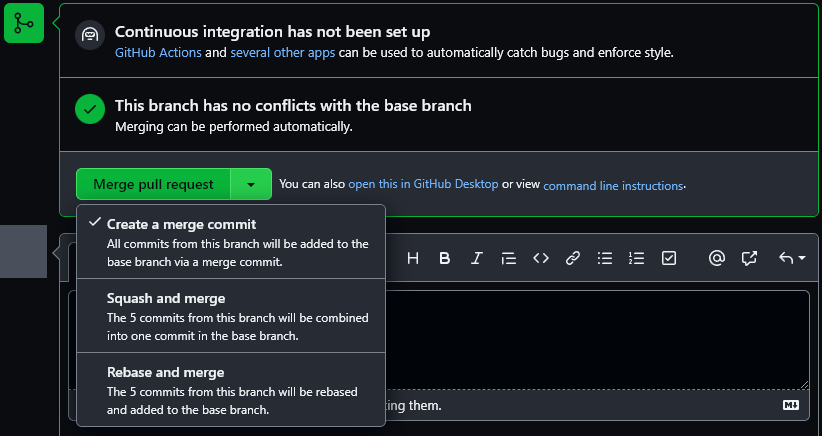822x436 pixels.
Task: Apply bold formatting in comment toolbar
Action: coord(445,258)
